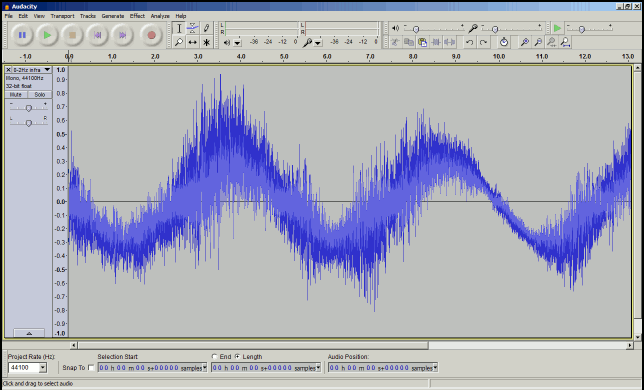The image size is (644, 390).
Task: Click the Silence audio icon
Action: click(450, 42)
